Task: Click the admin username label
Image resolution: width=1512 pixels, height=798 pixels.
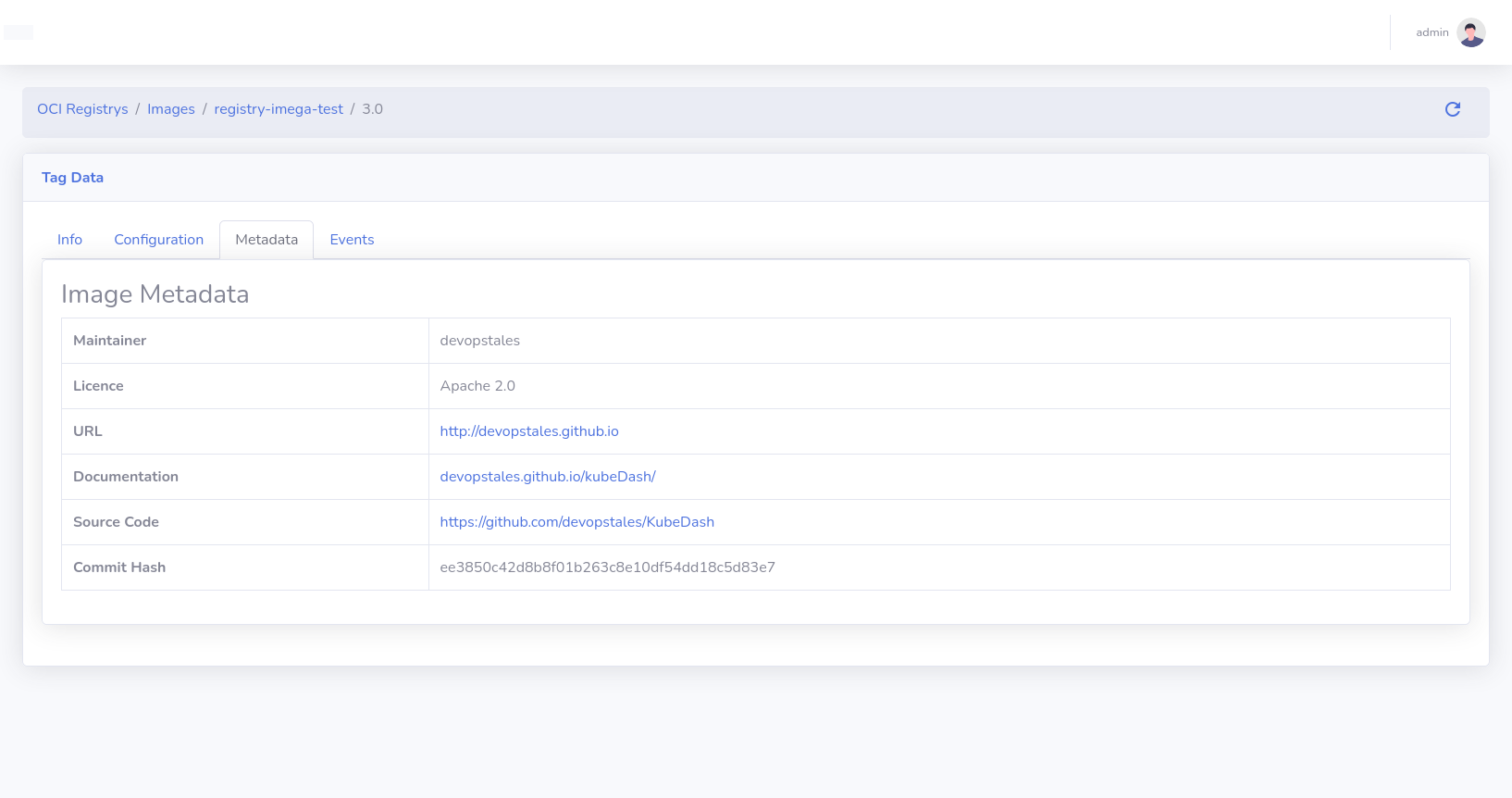Action: coord(1431,32)
